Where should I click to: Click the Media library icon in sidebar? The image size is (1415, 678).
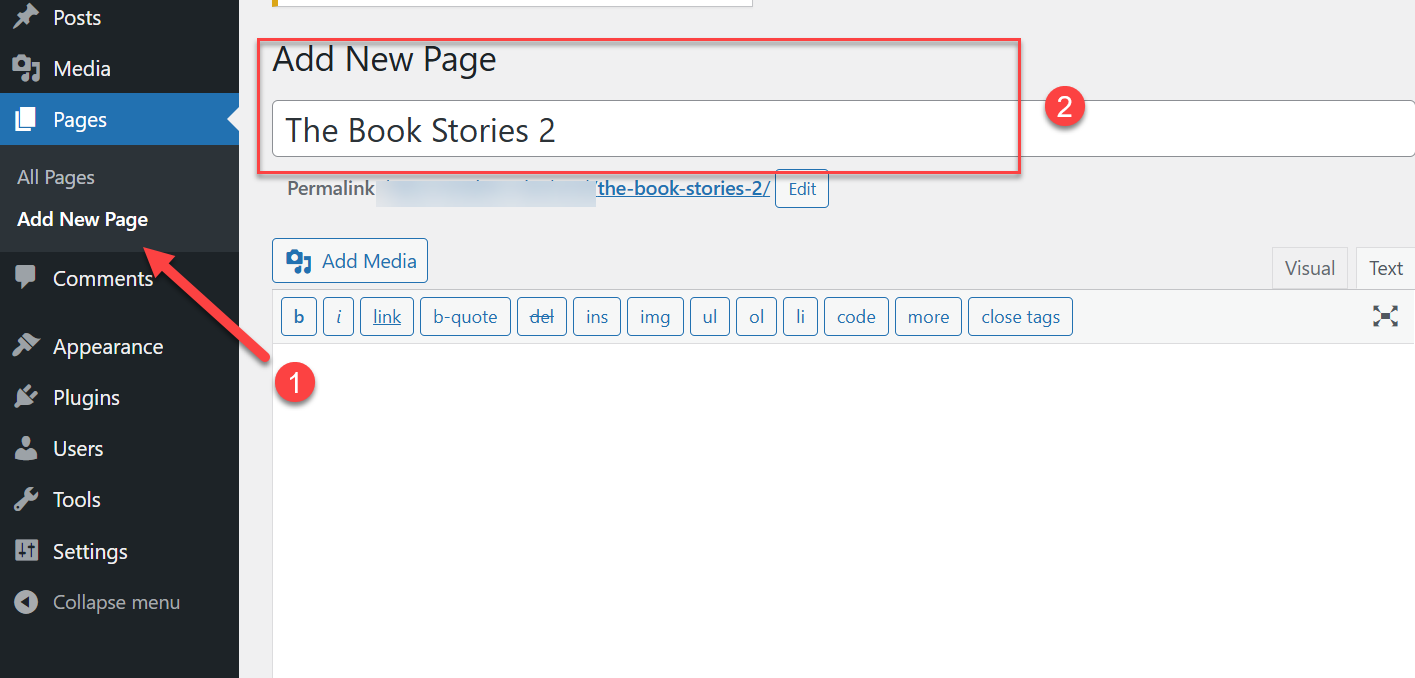click(x=26, y=69)
